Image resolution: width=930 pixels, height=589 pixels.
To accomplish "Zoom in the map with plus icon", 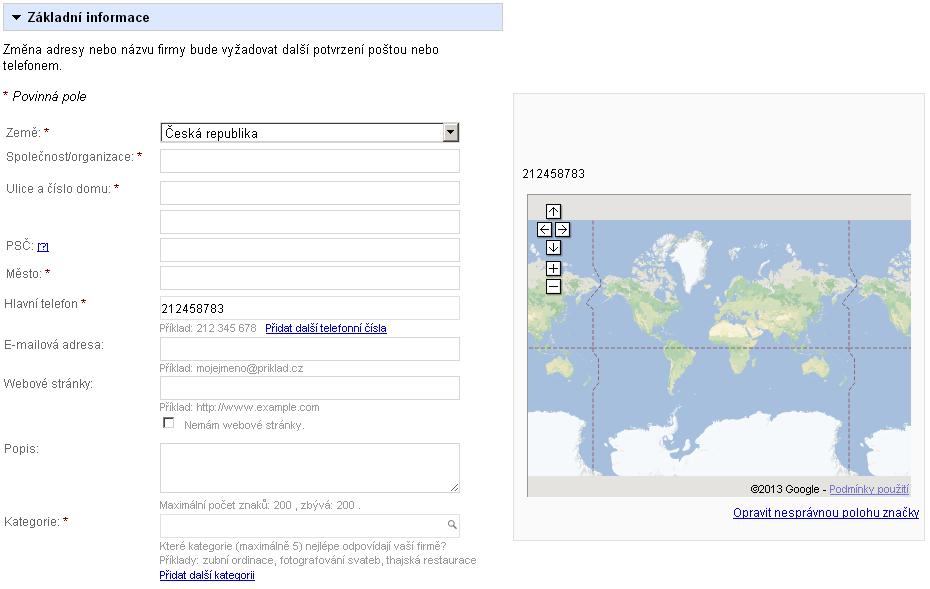I will 553,268.
